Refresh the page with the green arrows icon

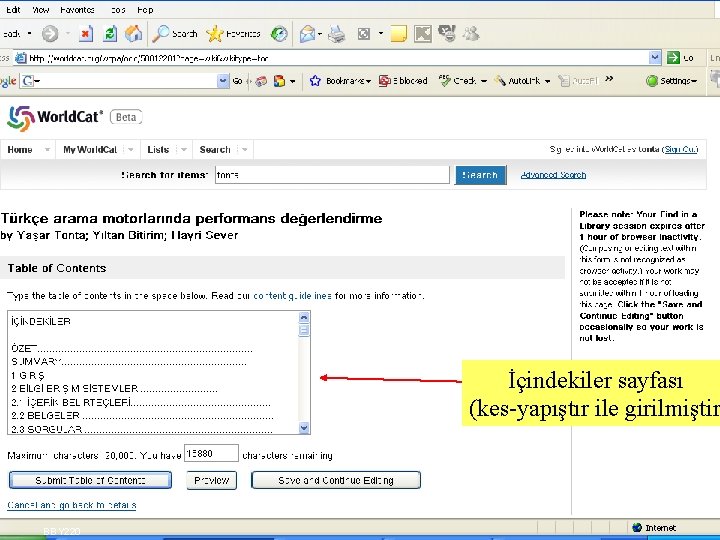(110, 34)
